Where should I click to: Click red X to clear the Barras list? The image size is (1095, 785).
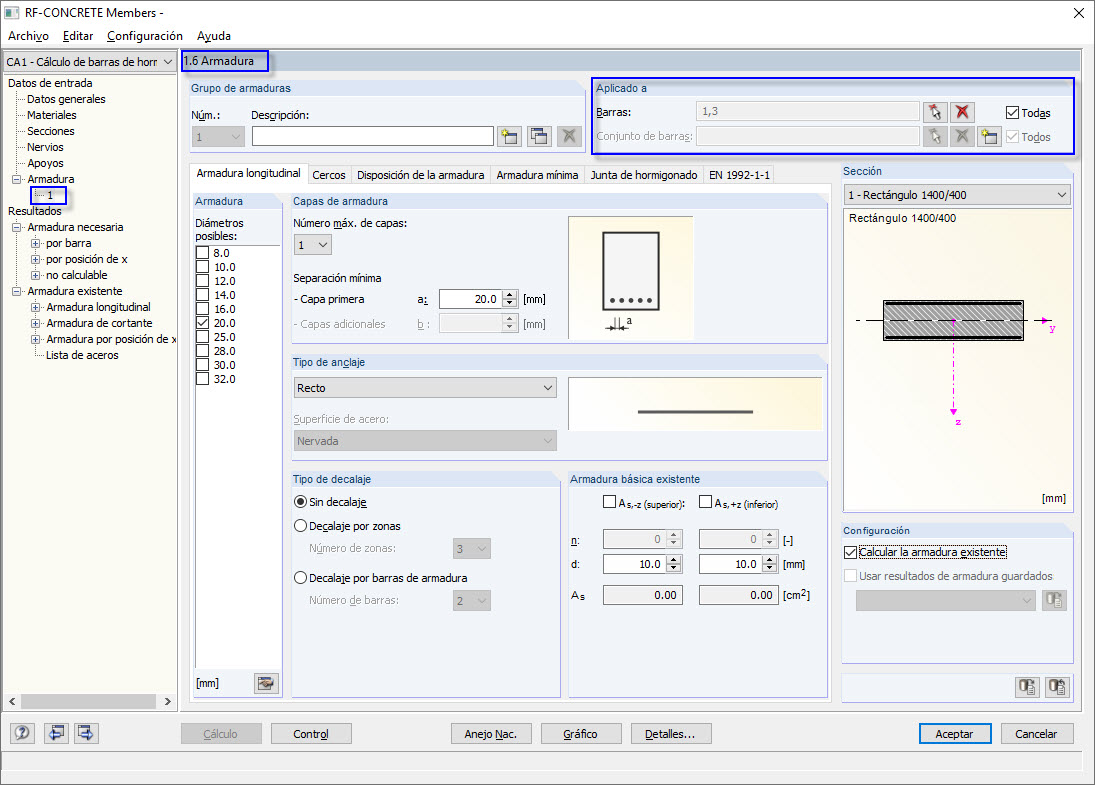[x=962, y=112]
